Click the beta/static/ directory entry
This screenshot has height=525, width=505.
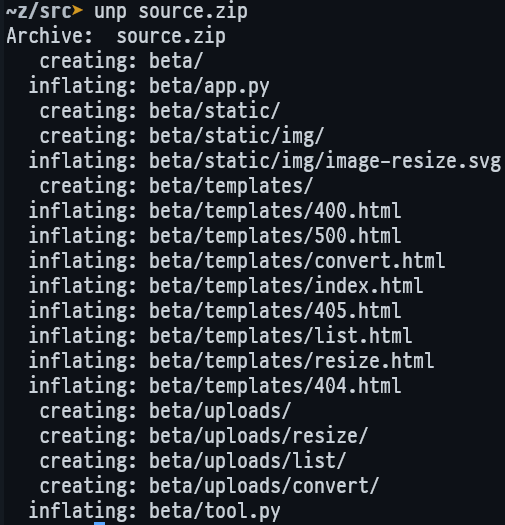[x=214, y=111]
